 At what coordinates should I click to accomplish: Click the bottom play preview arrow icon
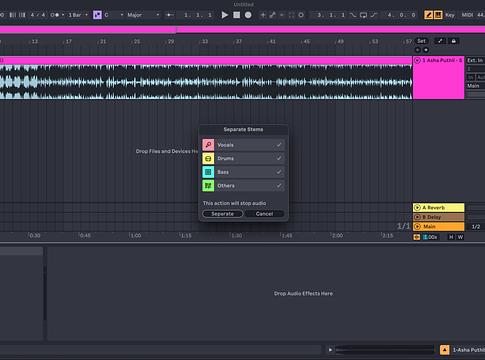[x=330, y=350]
